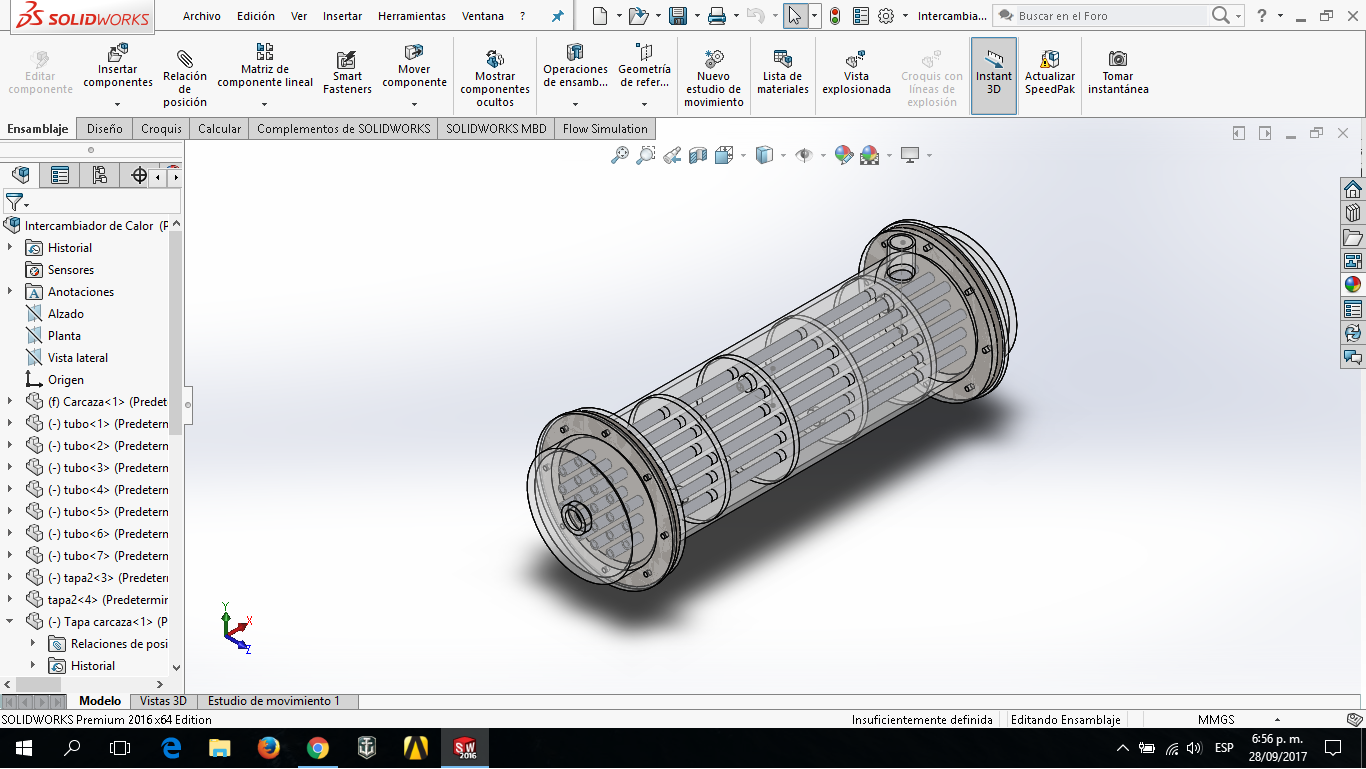
Task: Click the Rebuild traffic light icon
Action: click(835, 16)
